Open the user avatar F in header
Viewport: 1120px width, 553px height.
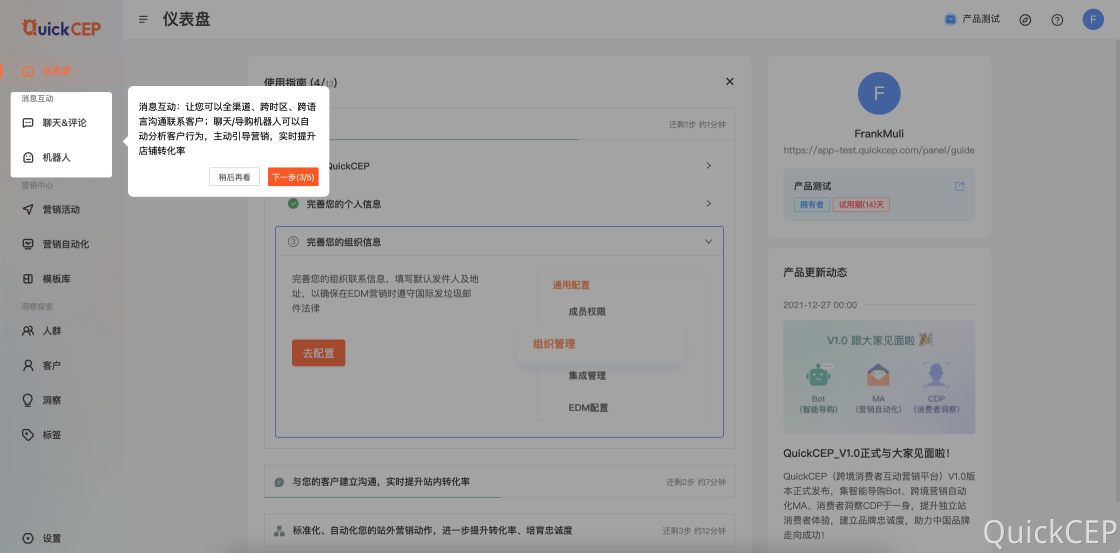(x=1093, y=19)
